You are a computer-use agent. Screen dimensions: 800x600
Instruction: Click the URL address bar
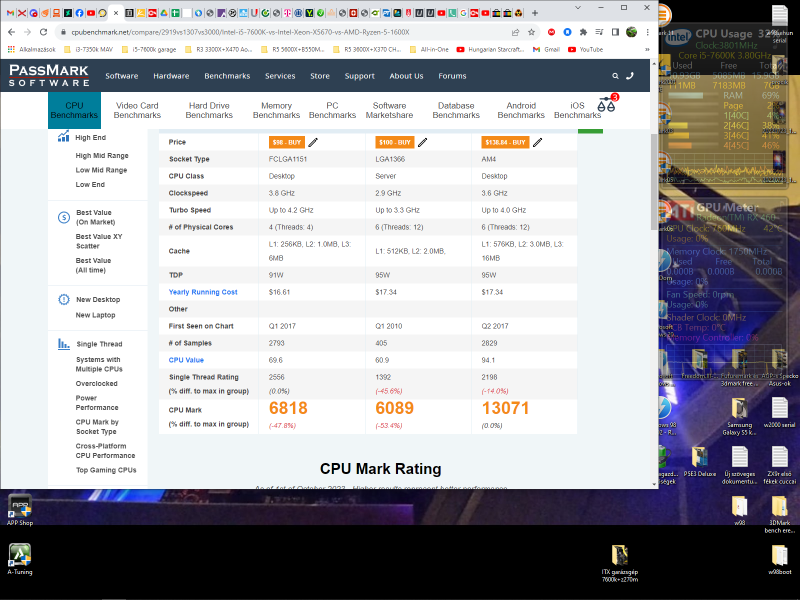click(x=286, y=32)
